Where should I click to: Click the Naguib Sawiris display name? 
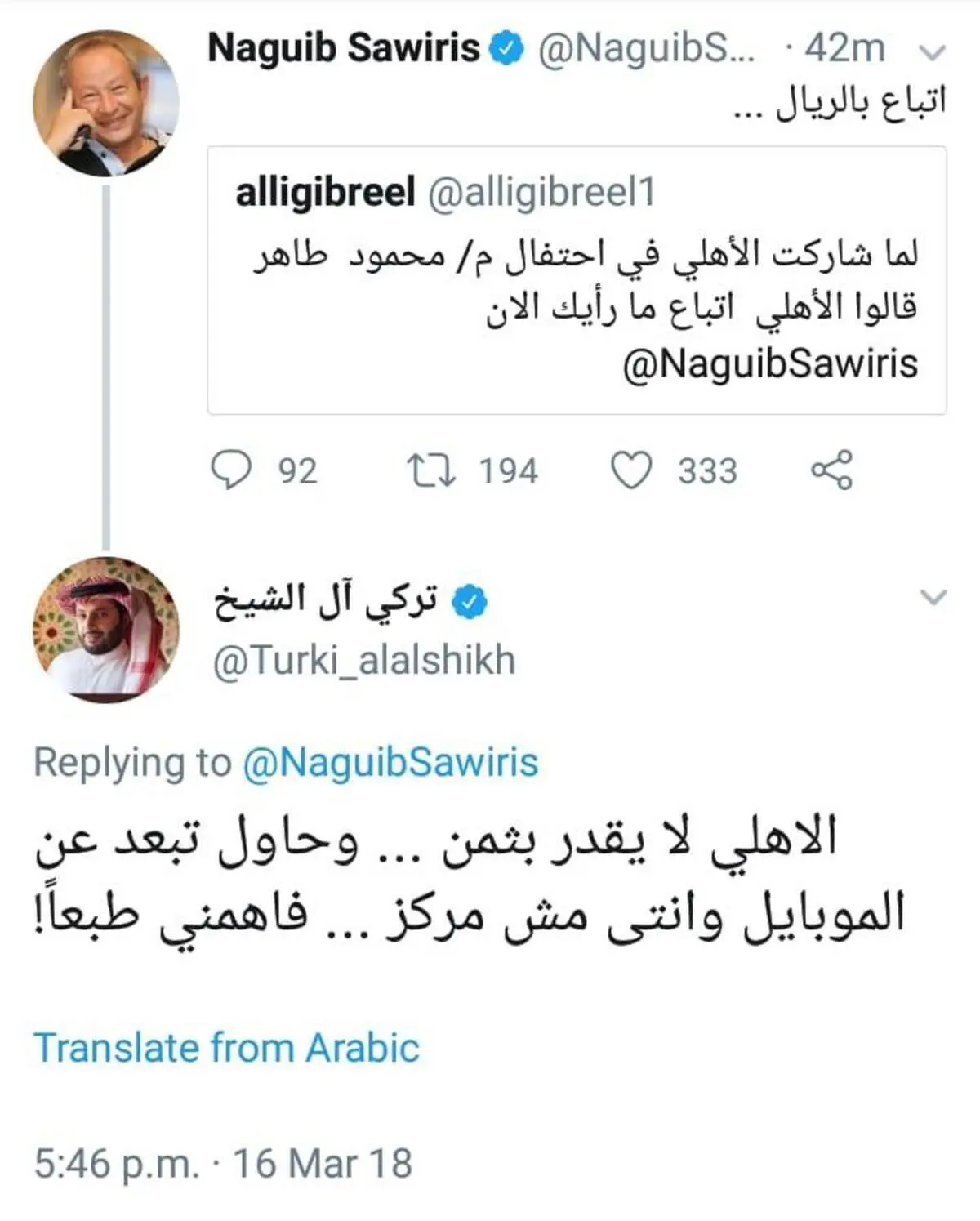click(343, 49)
